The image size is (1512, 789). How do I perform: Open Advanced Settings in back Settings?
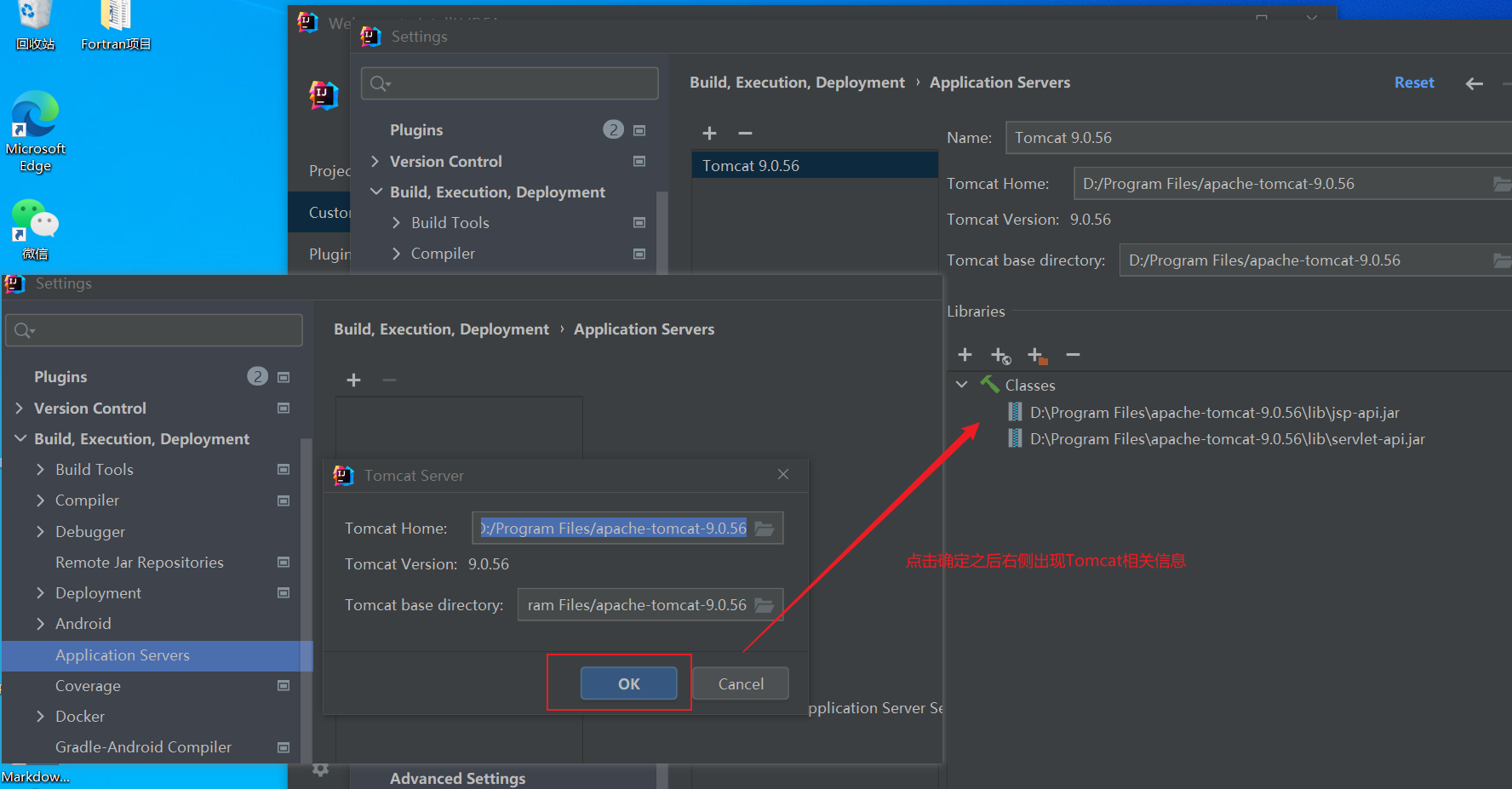click(457, 778)
